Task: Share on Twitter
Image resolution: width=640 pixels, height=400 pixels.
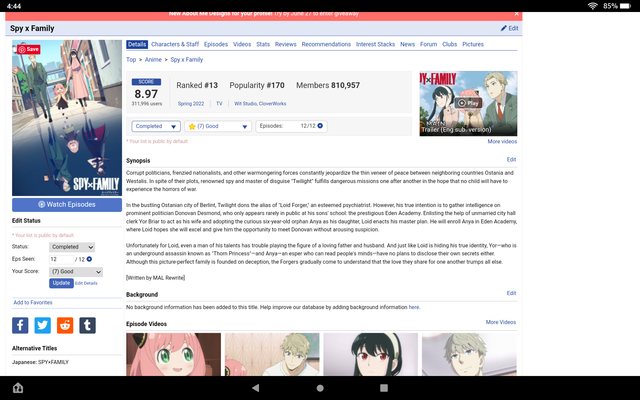Action: pyautogui.click(x=42, y=325)
